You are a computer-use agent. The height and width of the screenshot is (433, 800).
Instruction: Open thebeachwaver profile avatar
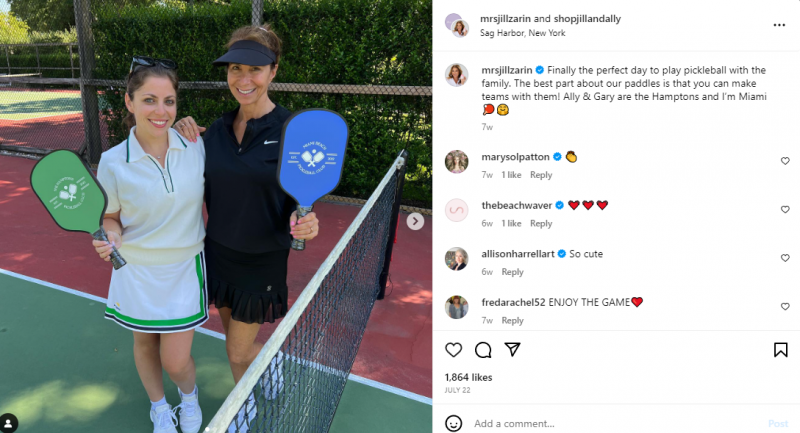(x=457, y=210)
